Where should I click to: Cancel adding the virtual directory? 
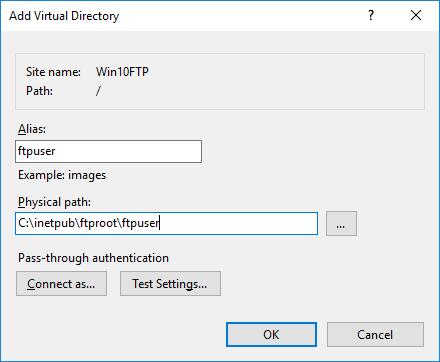click(375, 334)
